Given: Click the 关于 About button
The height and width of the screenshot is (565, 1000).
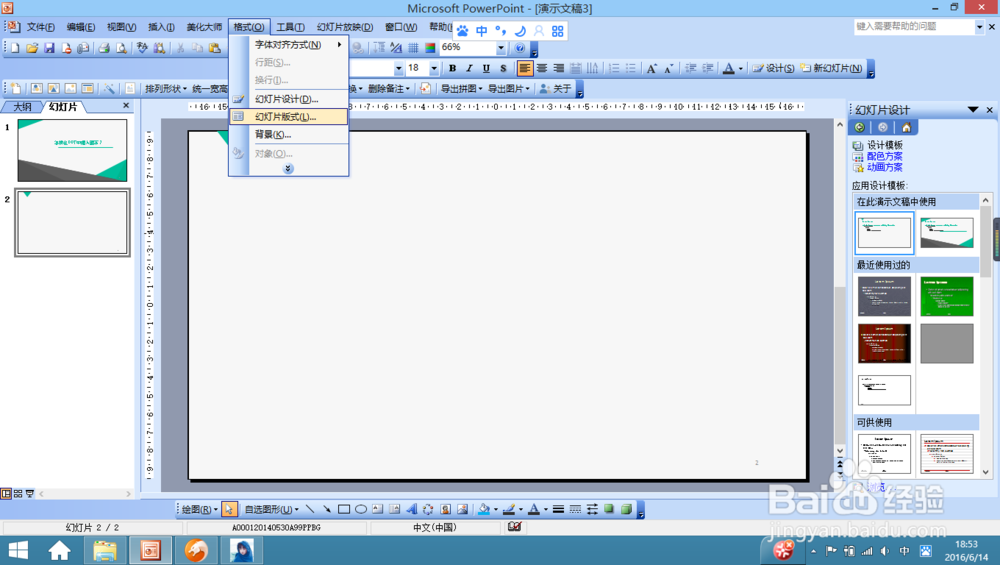Looking at the screenshot, I should pos(555,89).
